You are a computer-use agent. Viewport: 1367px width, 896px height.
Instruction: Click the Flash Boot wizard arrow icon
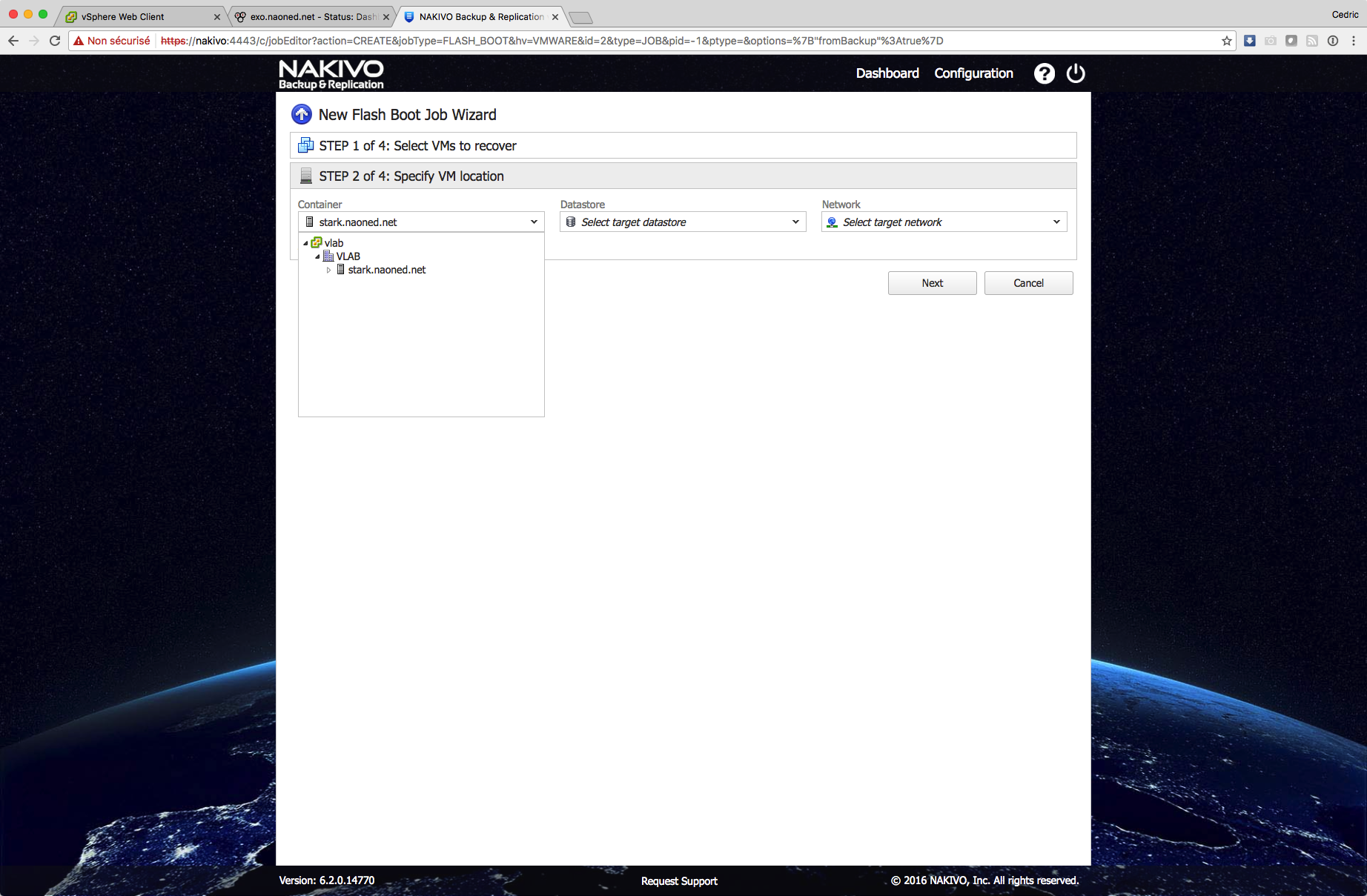coord(302,115)
